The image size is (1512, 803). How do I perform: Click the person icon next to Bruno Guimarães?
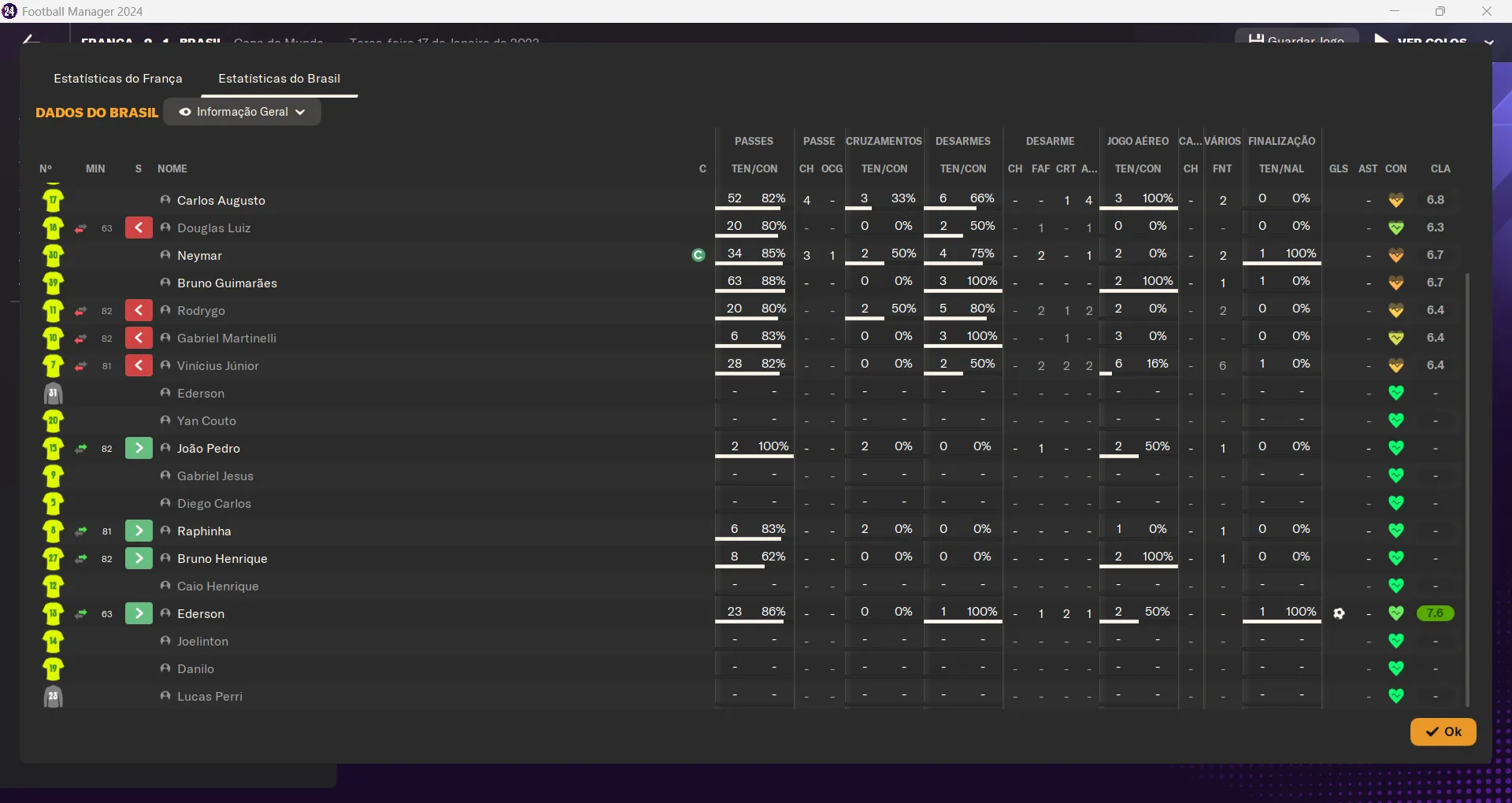165,283
